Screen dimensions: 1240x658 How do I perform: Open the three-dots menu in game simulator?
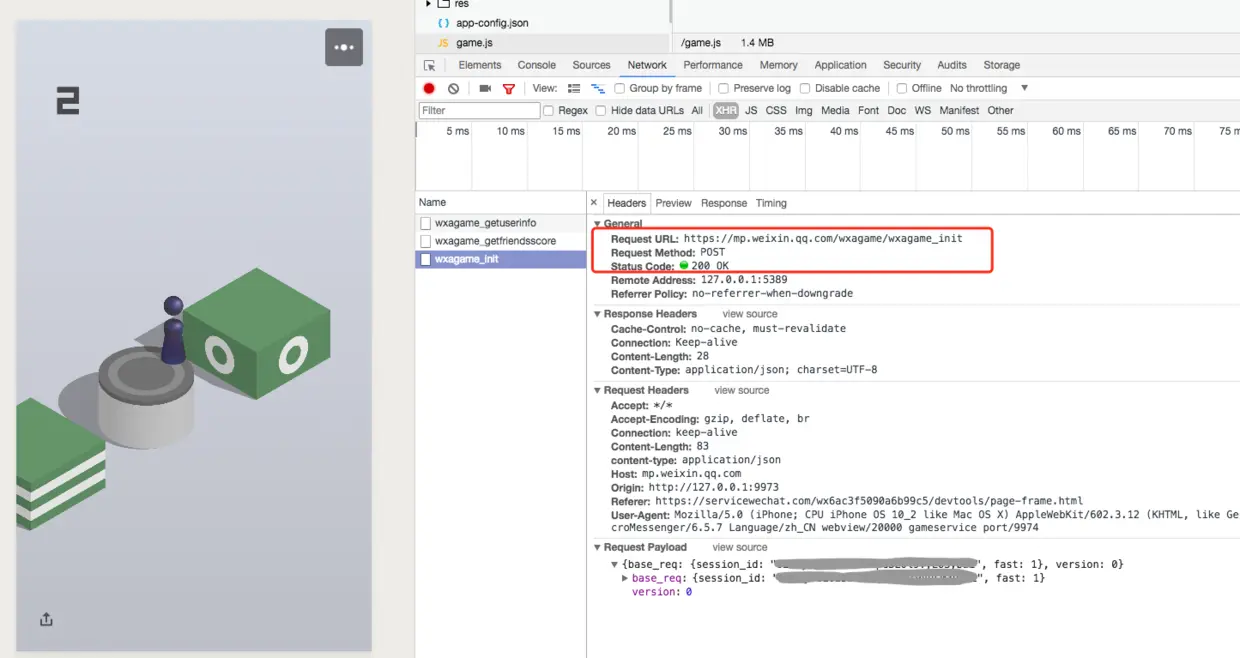pyautogui.click(x=344, y=47)
